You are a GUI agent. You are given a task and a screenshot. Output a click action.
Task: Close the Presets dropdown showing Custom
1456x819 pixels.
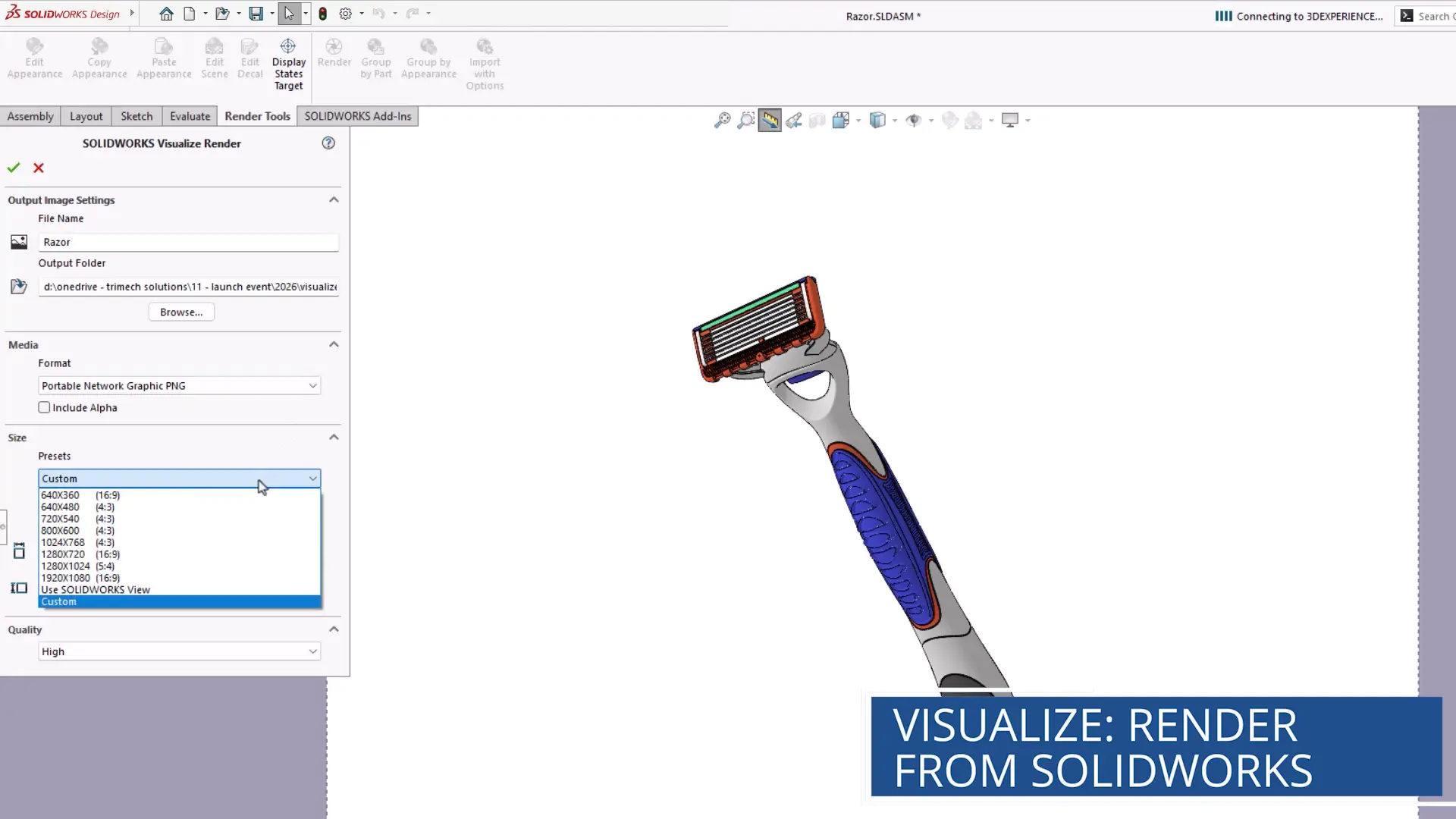[180, 479]
